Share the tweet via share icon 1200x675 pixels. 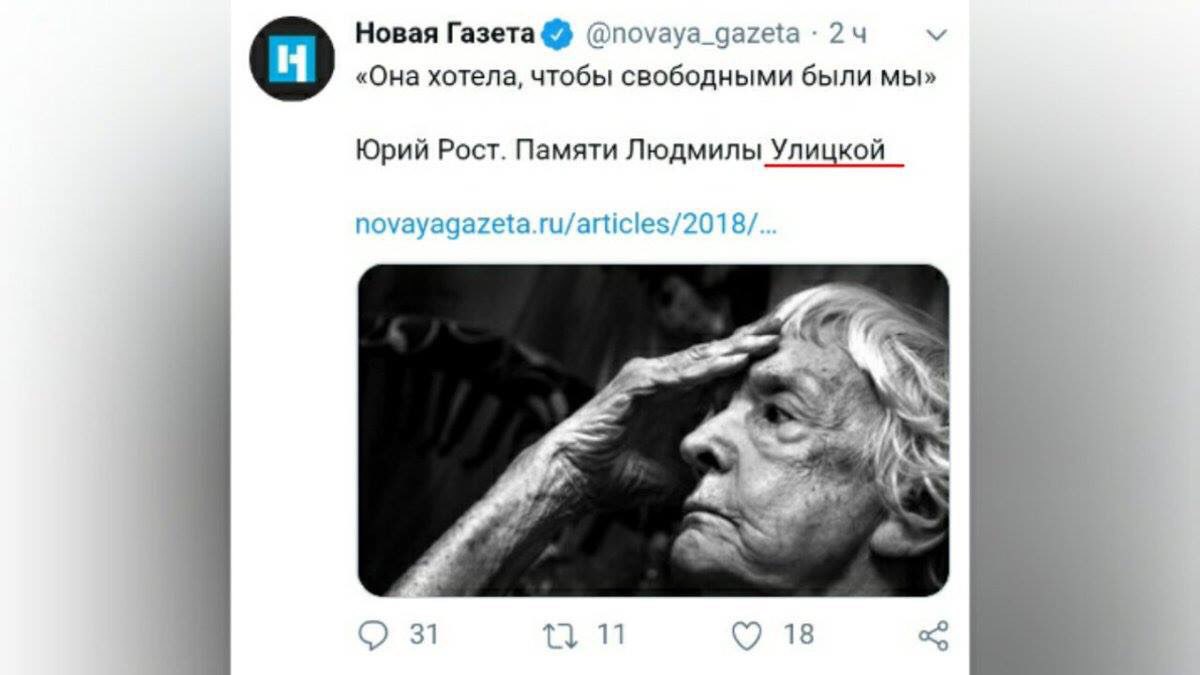(x=933, y=636)
